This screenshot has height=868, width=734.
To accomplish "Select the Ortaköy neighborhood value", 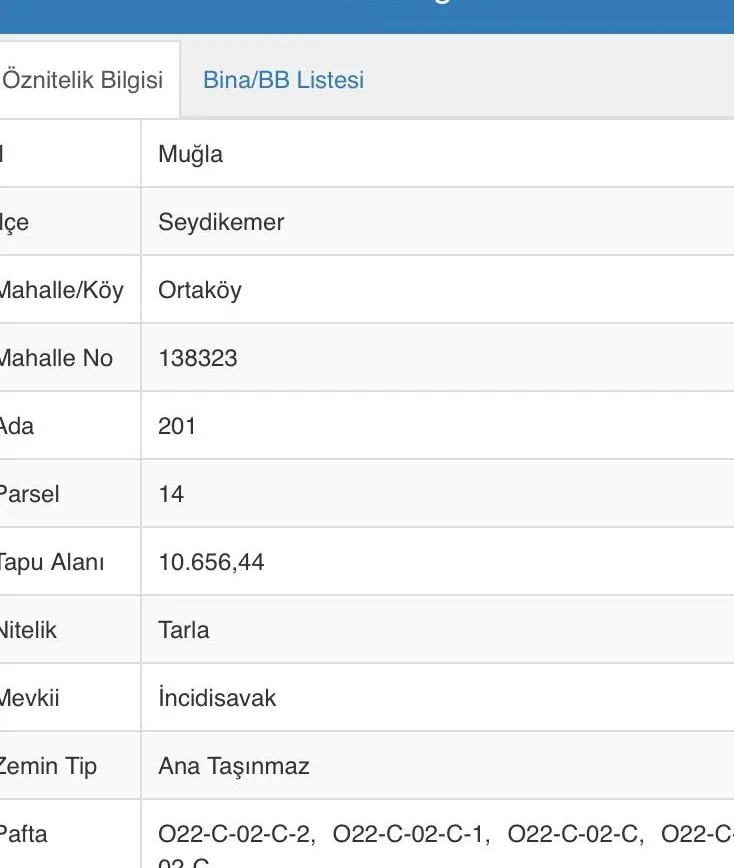I will [x=200, y=290].
